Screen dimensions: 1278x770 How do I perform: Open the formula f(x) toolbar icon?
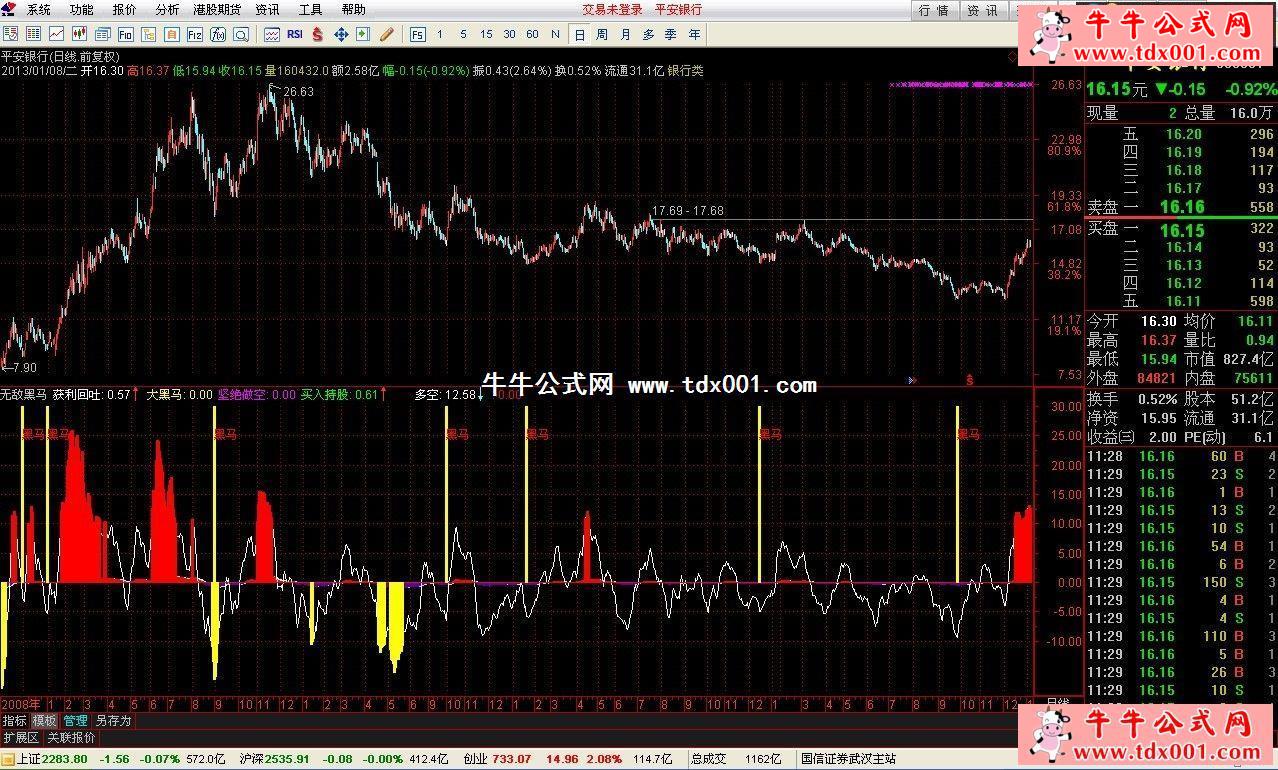point(218,34)
